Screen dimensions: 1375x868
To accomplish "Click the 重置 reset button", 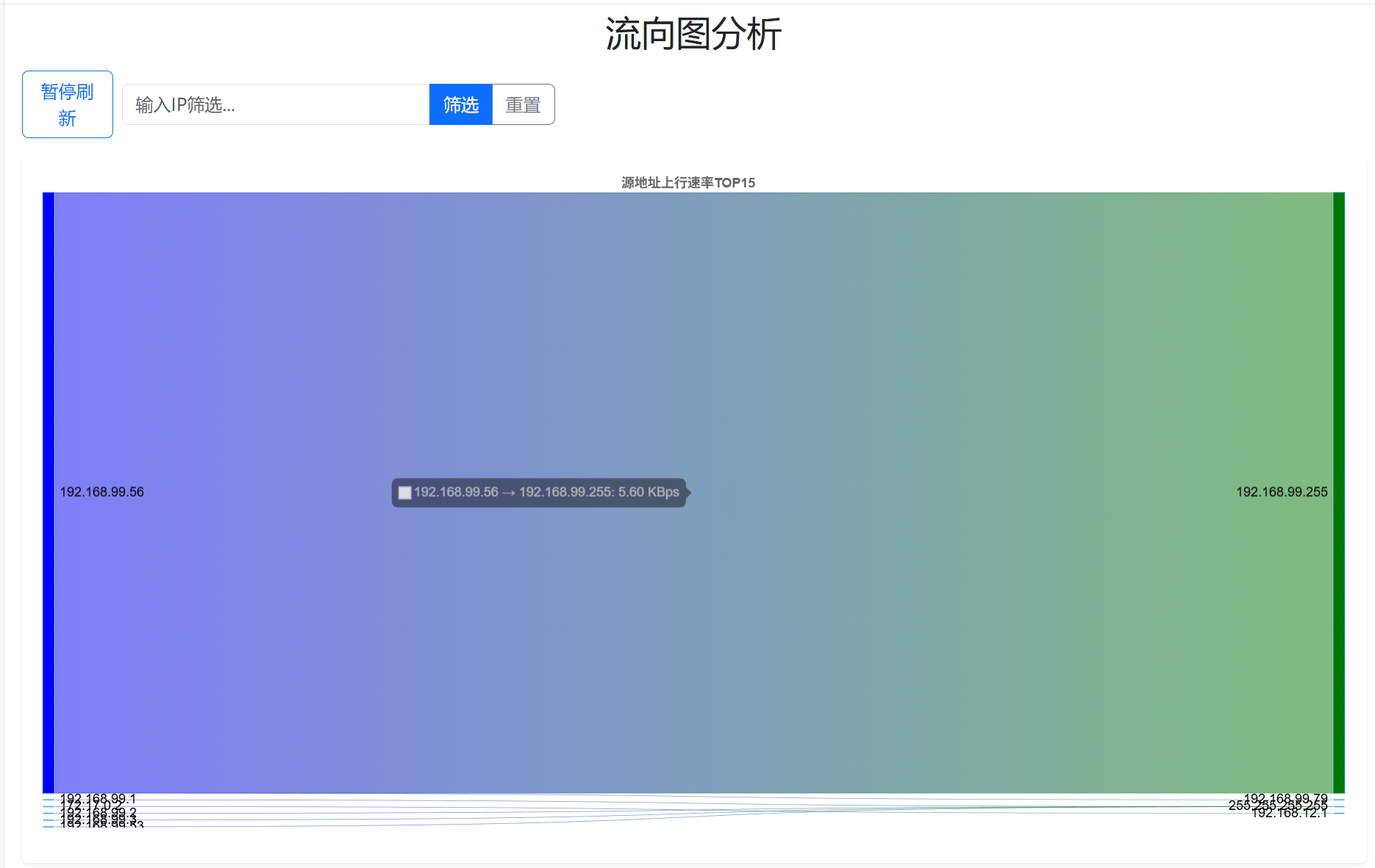I will (x=523, y=104).
